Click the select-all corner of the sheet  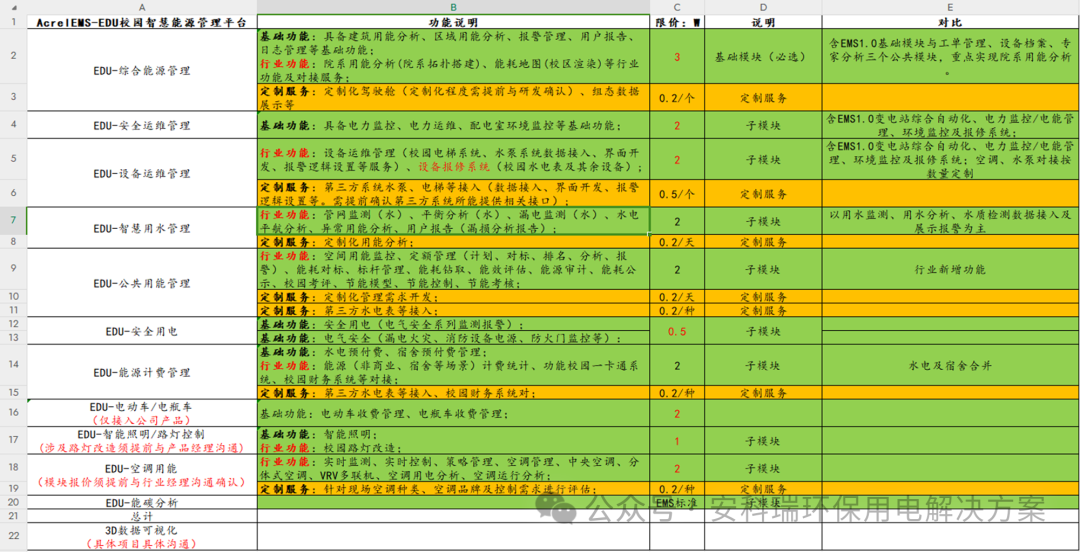pyautogui.click(x=13, y=6)
